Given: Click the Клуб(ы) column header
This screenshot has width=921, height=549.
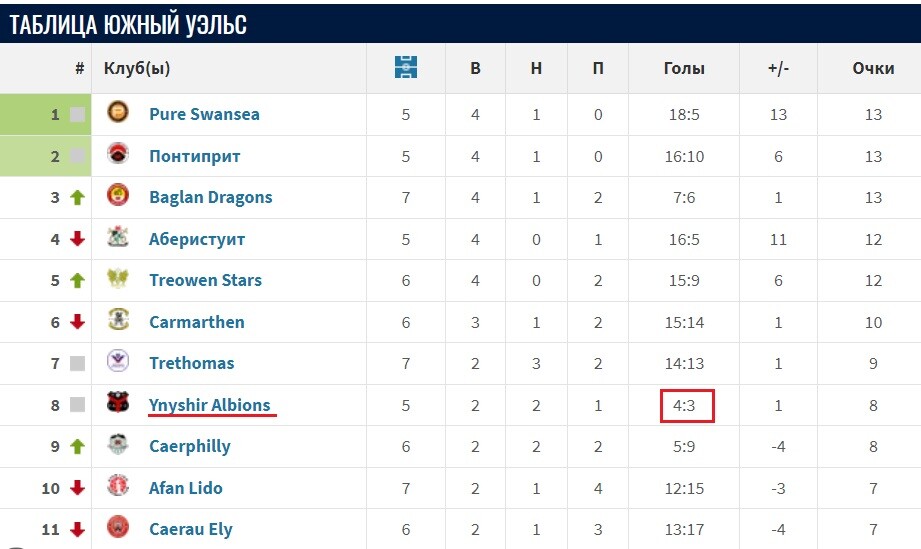Looking at the screenshot, I should point(137,69).
